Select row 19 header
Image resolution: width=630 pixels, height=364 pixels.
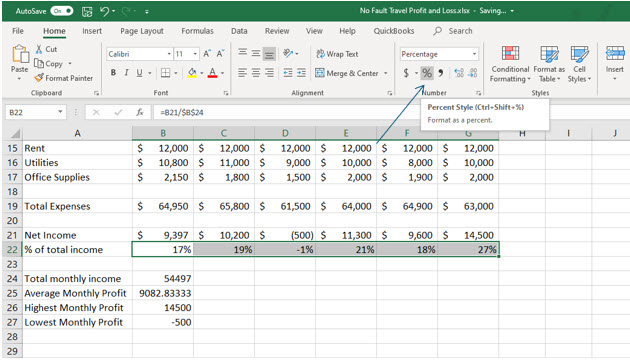click(12, 206)
